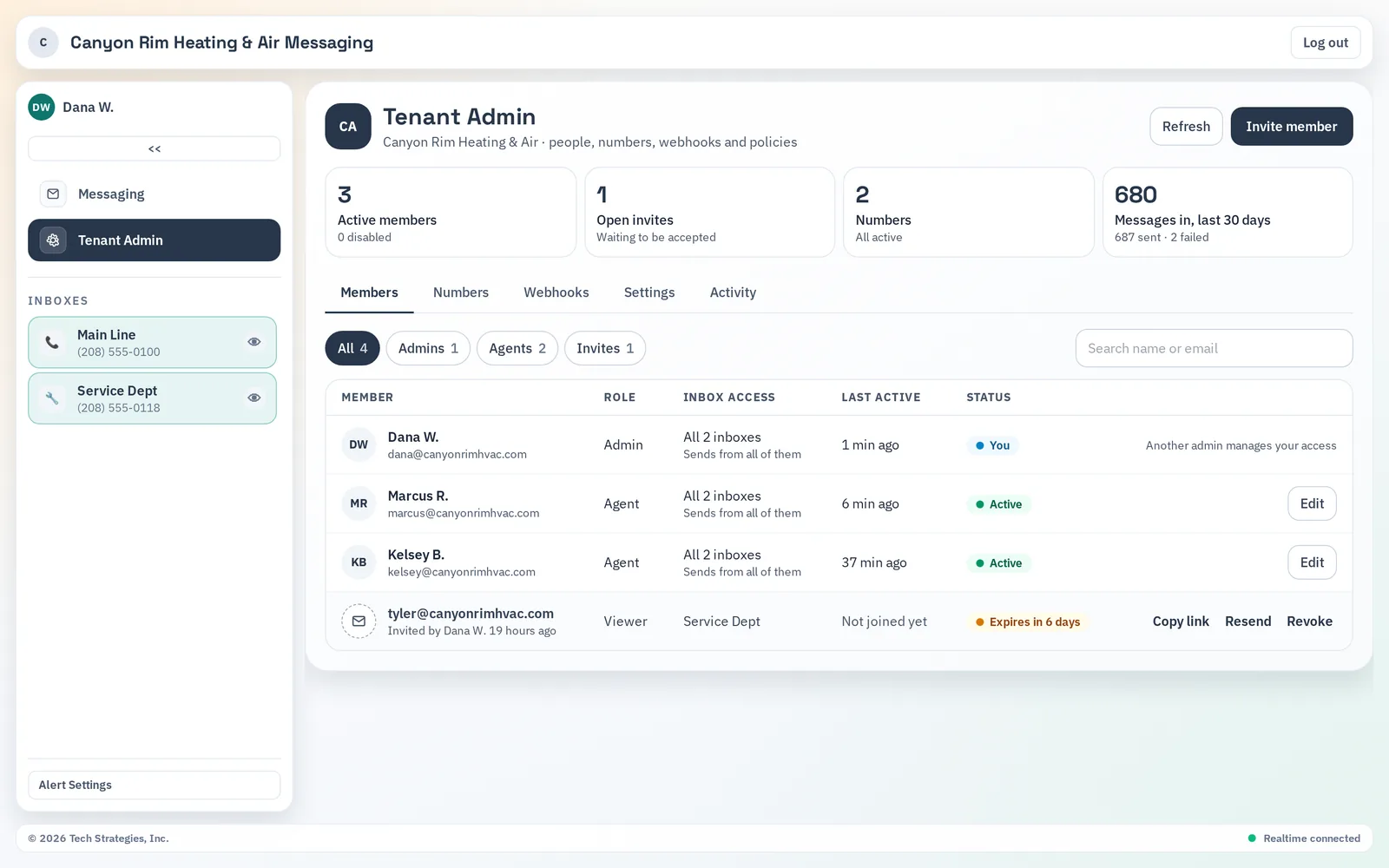Filter members by All 4
This screenshot has height=868, width=1389.
coord(352,348)
